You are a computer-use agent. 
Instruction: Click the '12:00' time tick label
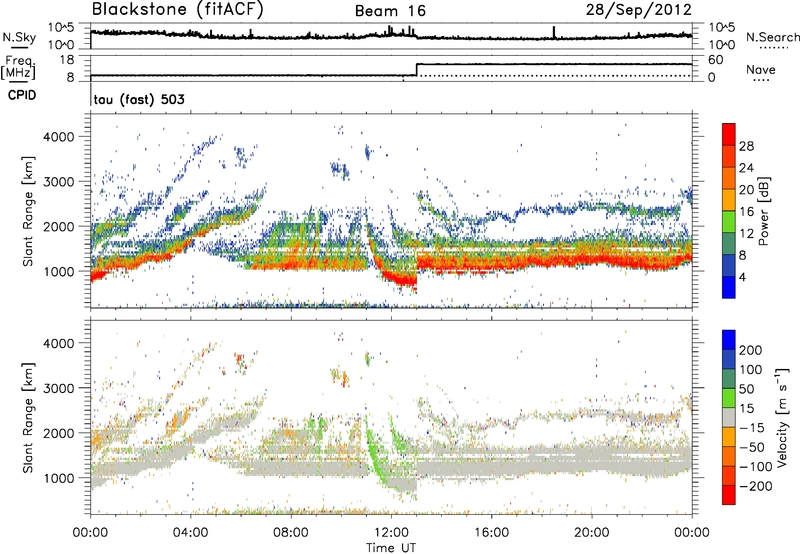(x=391, y=533)
